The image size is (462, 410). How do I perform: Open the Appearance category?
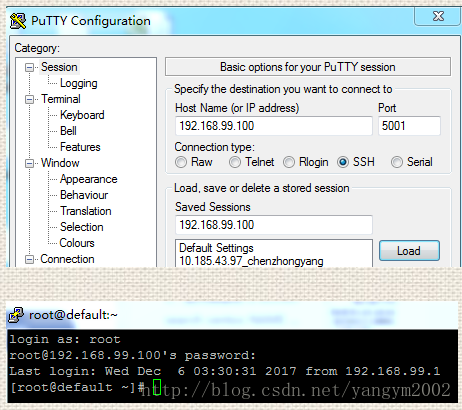pos(88,179)
